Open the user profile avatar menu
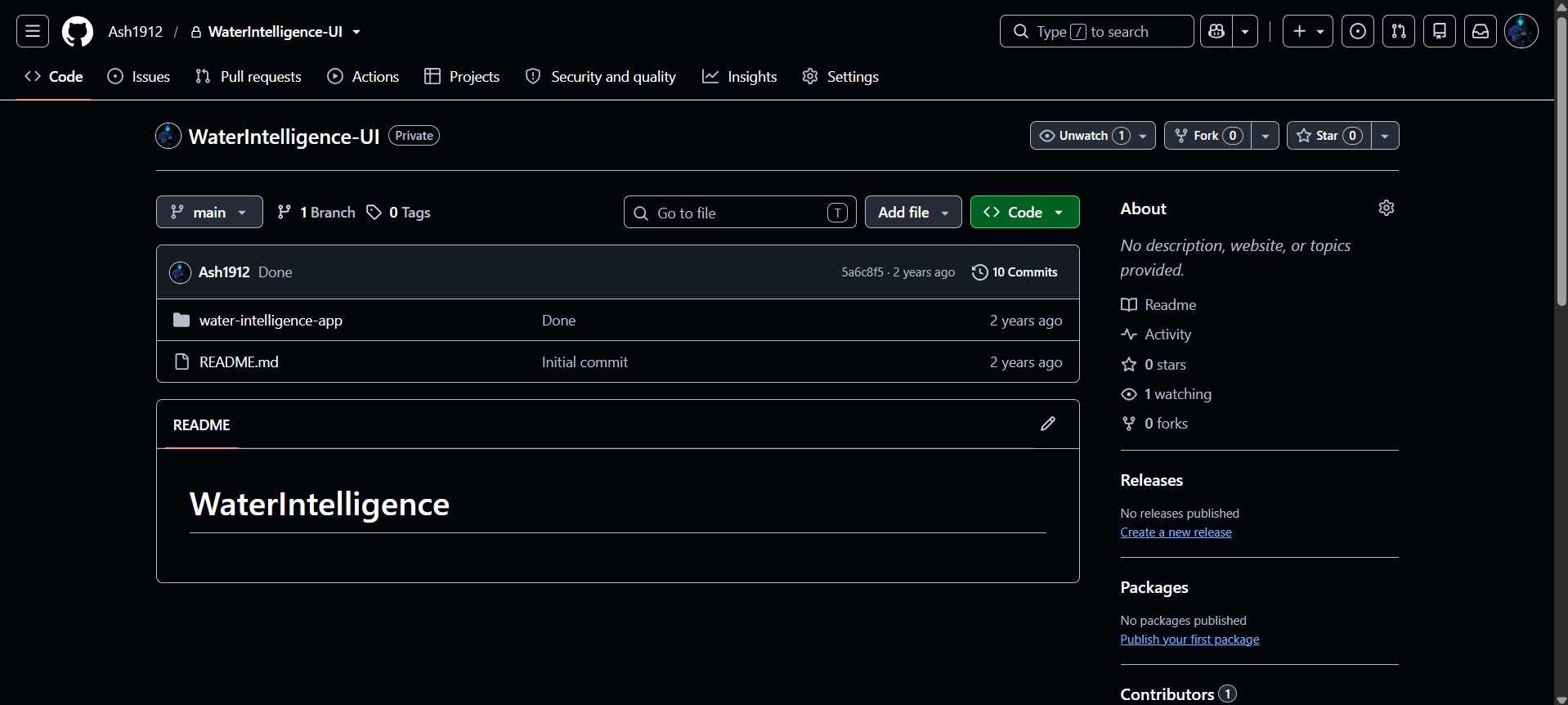This screenshot has width=1568, height=705. click(x=1521, y=32)
